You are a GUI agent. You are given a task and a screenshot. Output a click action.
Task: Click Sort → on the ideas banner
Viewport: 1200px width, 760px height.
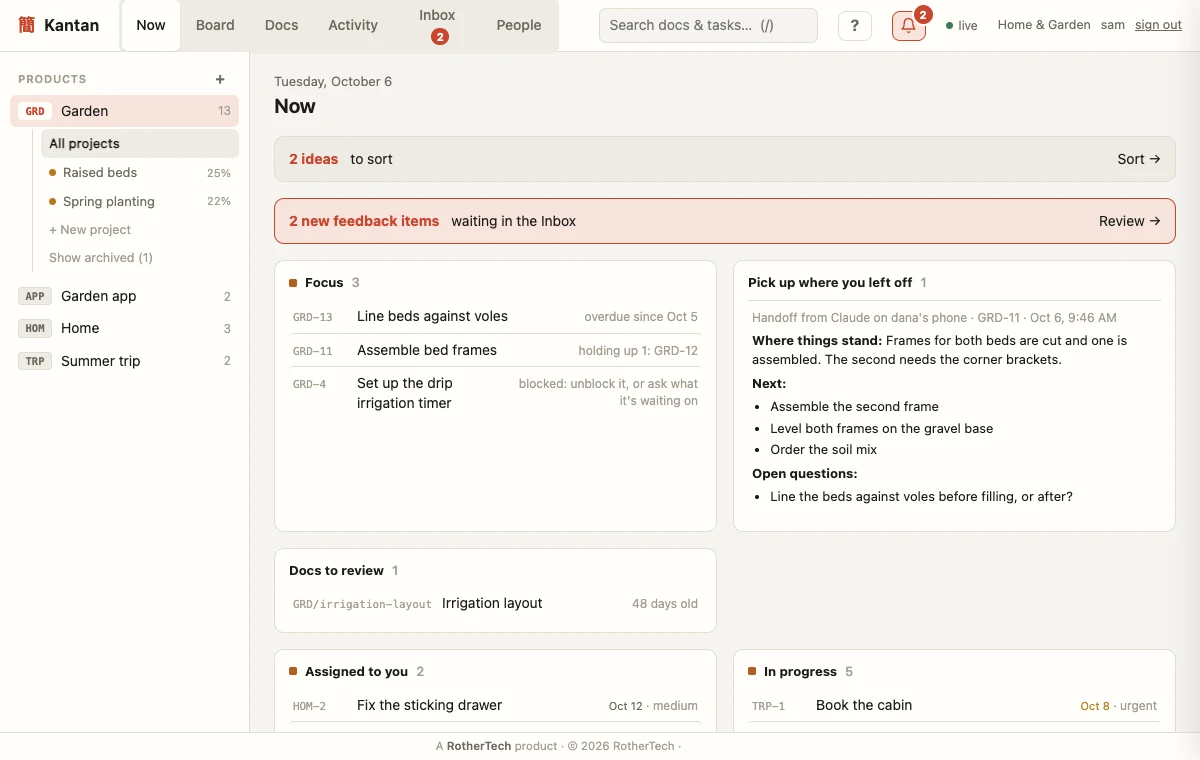(1139, 159)
